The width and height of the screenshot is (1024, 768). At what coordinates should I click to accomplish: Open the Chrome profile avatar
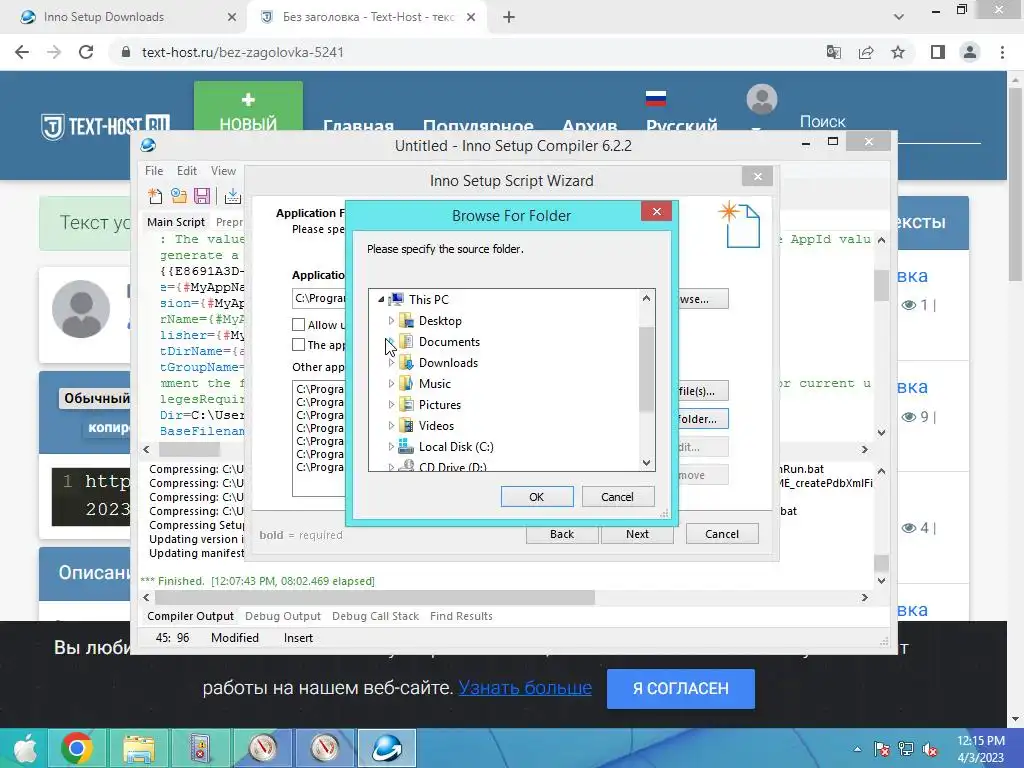(970, 52)
